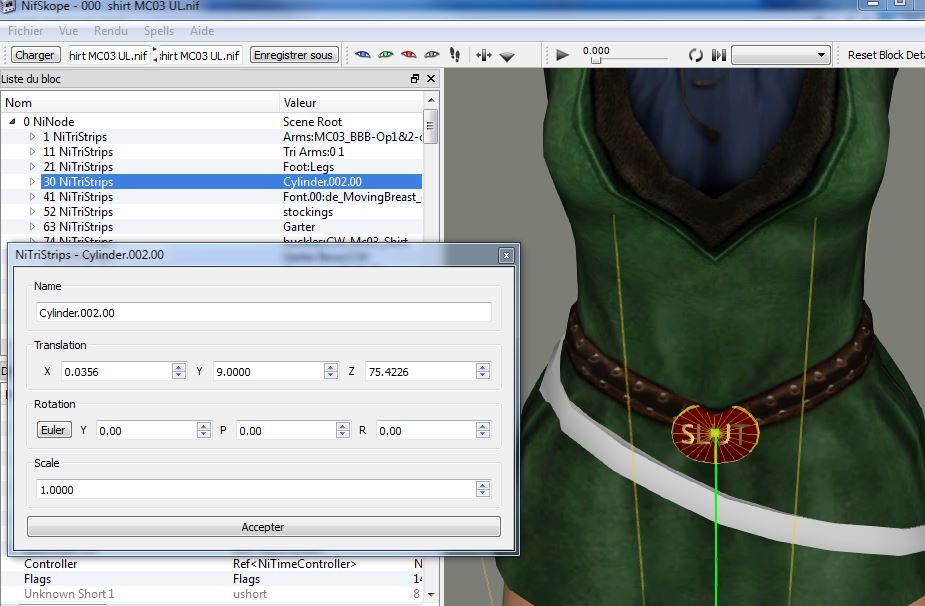
Task: Open the Rendu menu
Action: point(111,31)
